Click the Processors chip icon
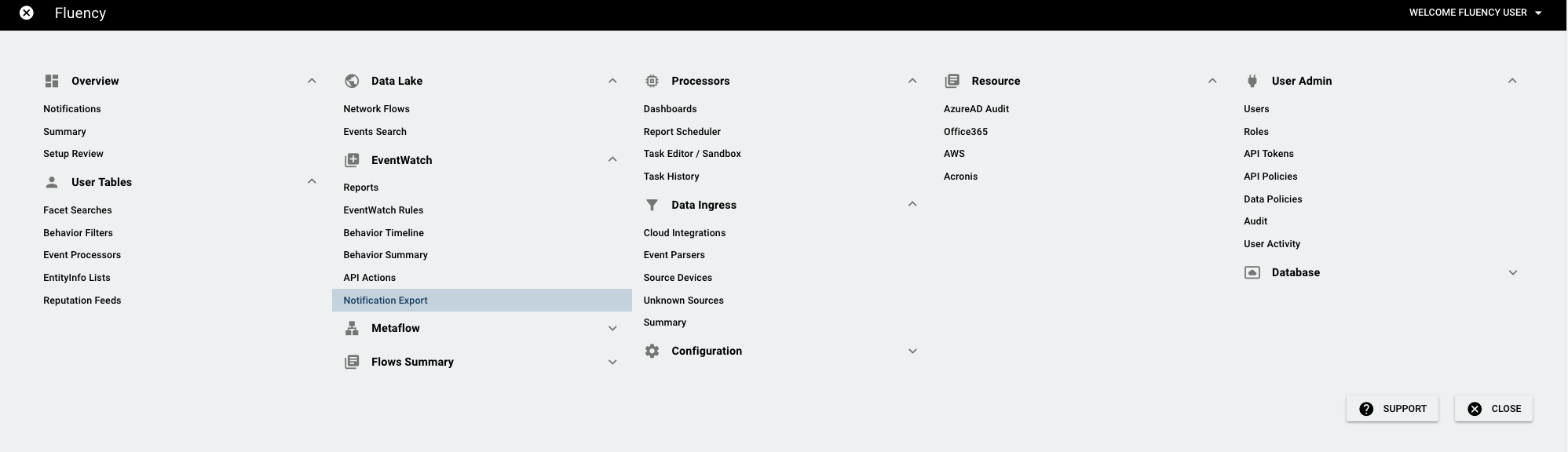The width and height of the screenshot is (1568, 452). pos(652,81)
